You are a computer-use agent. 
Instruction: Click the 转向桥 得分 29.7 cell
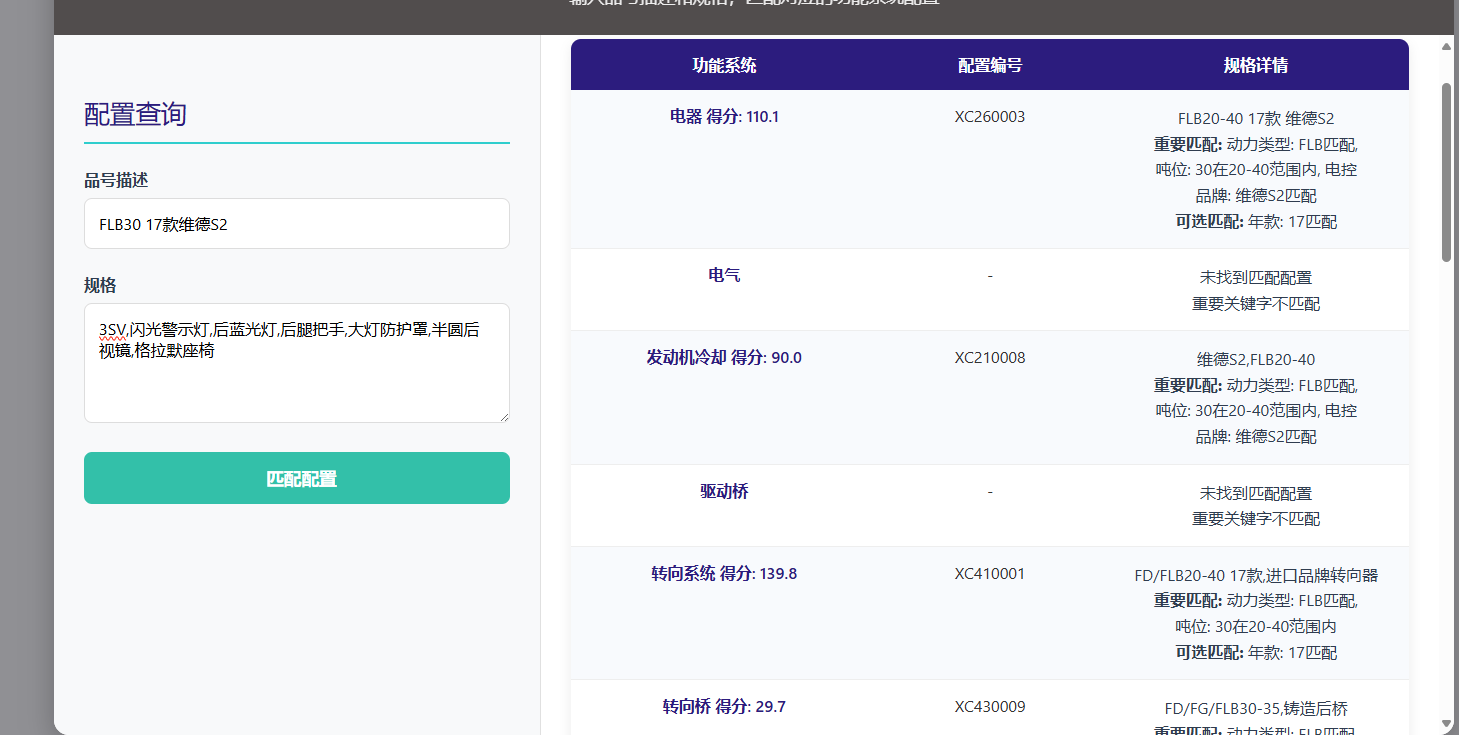[724, 707]
